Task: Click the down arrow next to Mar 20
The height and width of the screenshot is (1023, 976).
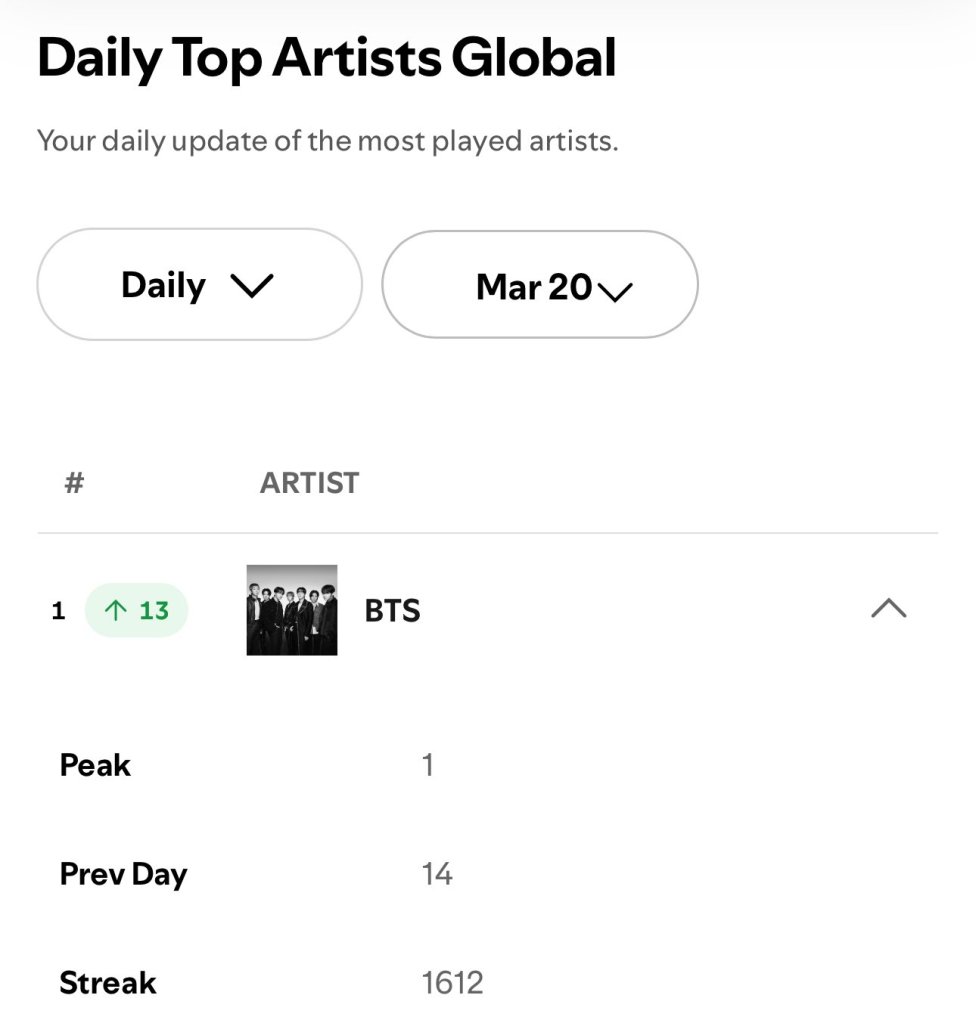Action: click(615, 291)
